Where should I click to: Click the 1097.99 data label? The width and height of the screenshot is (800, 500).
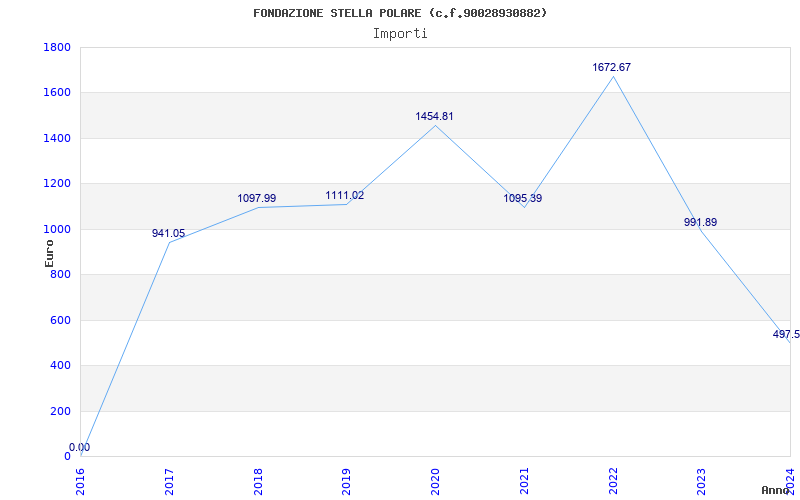(x=257, y=198)
